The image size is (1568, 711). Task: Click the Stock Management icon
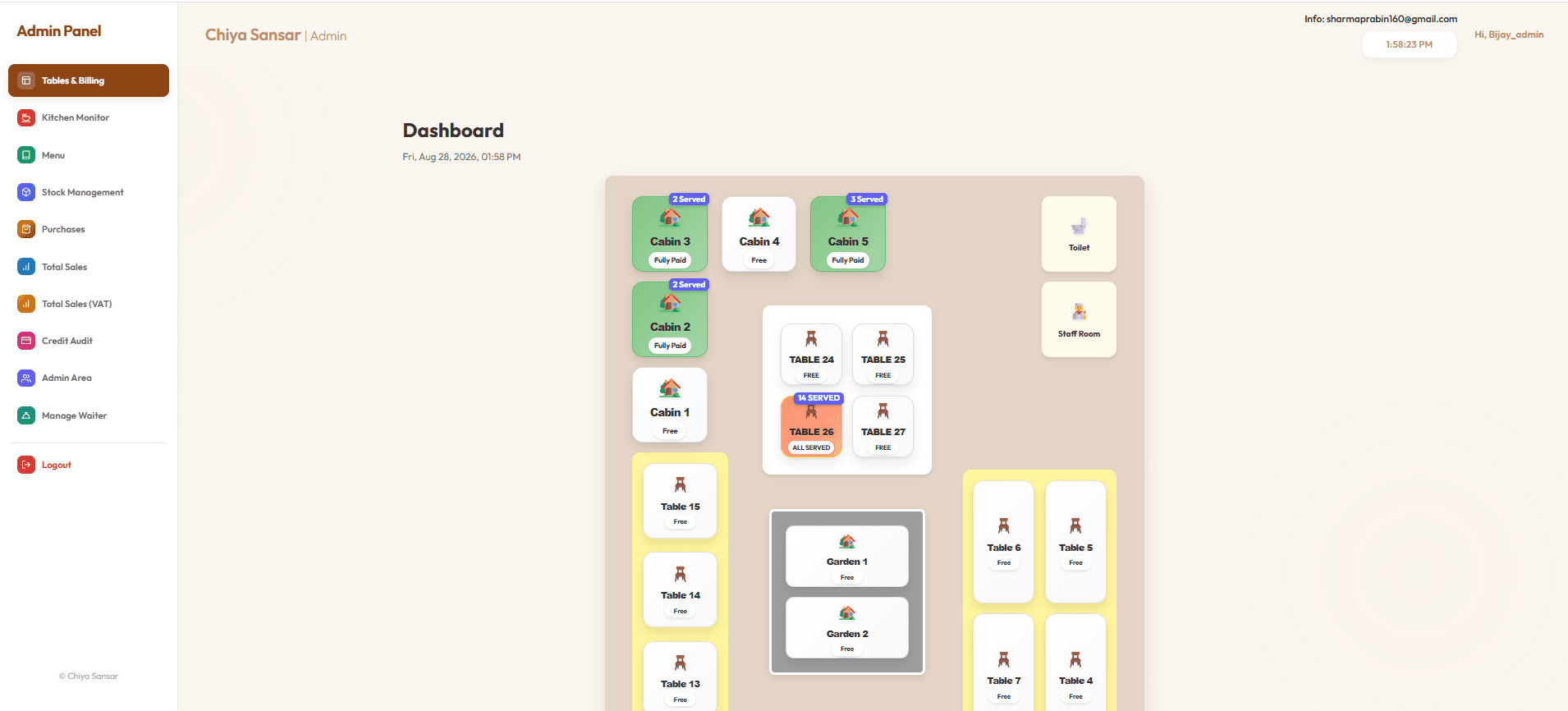click(x=26, y=192)
